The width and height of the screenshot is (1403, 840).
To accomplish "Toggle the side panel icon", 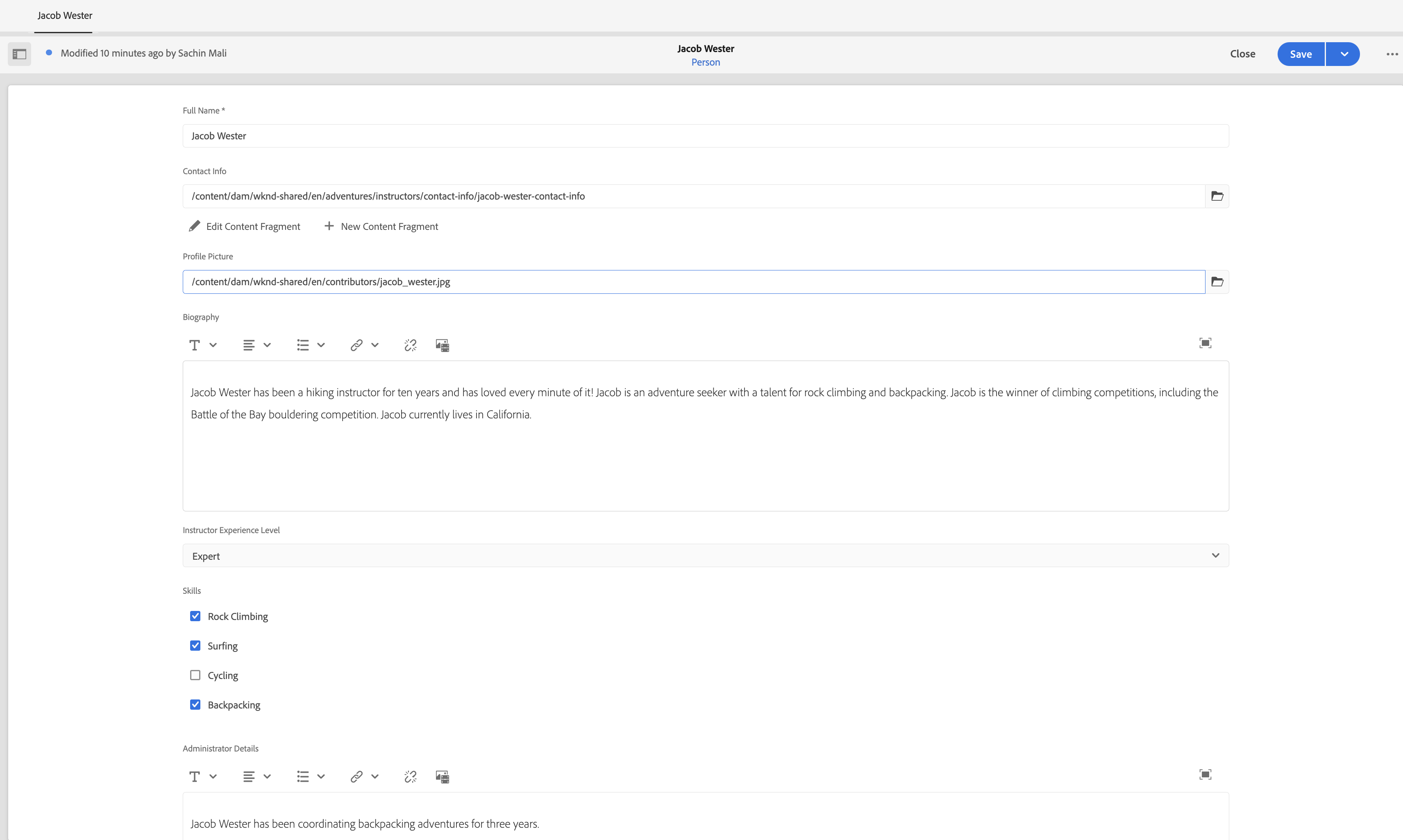I will click(19, 54).
